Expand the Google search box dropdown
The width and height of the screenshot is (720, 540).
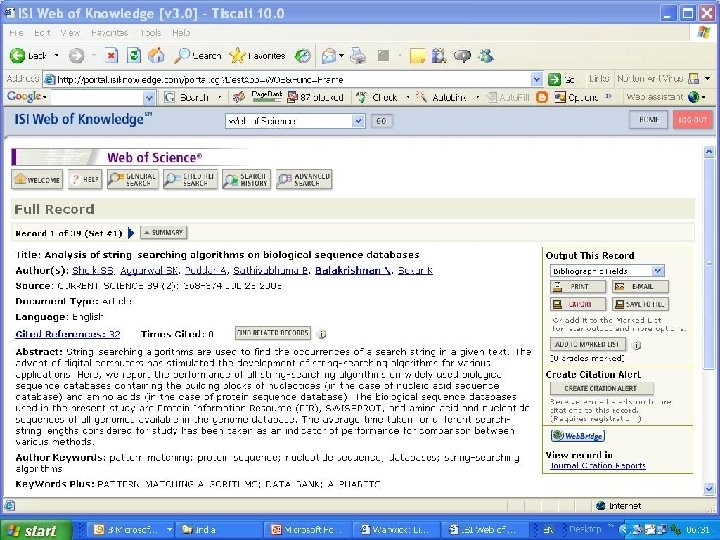coord(149,97)
